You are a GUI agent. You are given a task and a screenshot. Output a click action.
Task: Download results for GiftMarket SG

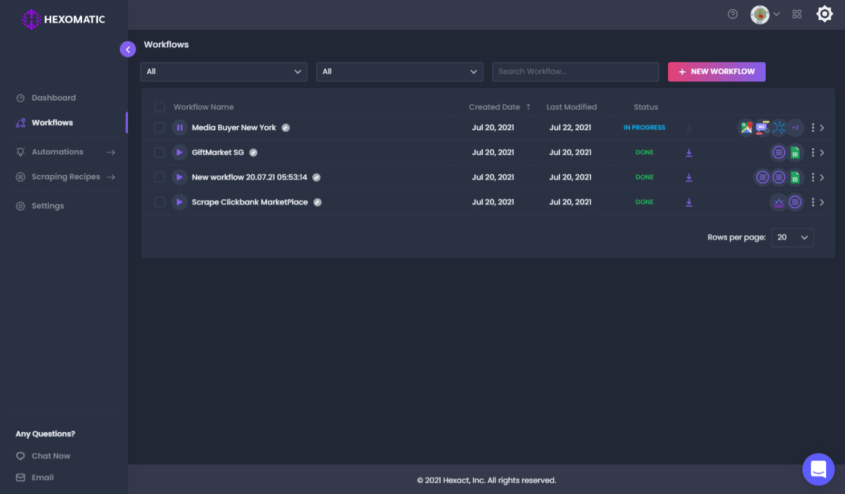pos(689,153)
